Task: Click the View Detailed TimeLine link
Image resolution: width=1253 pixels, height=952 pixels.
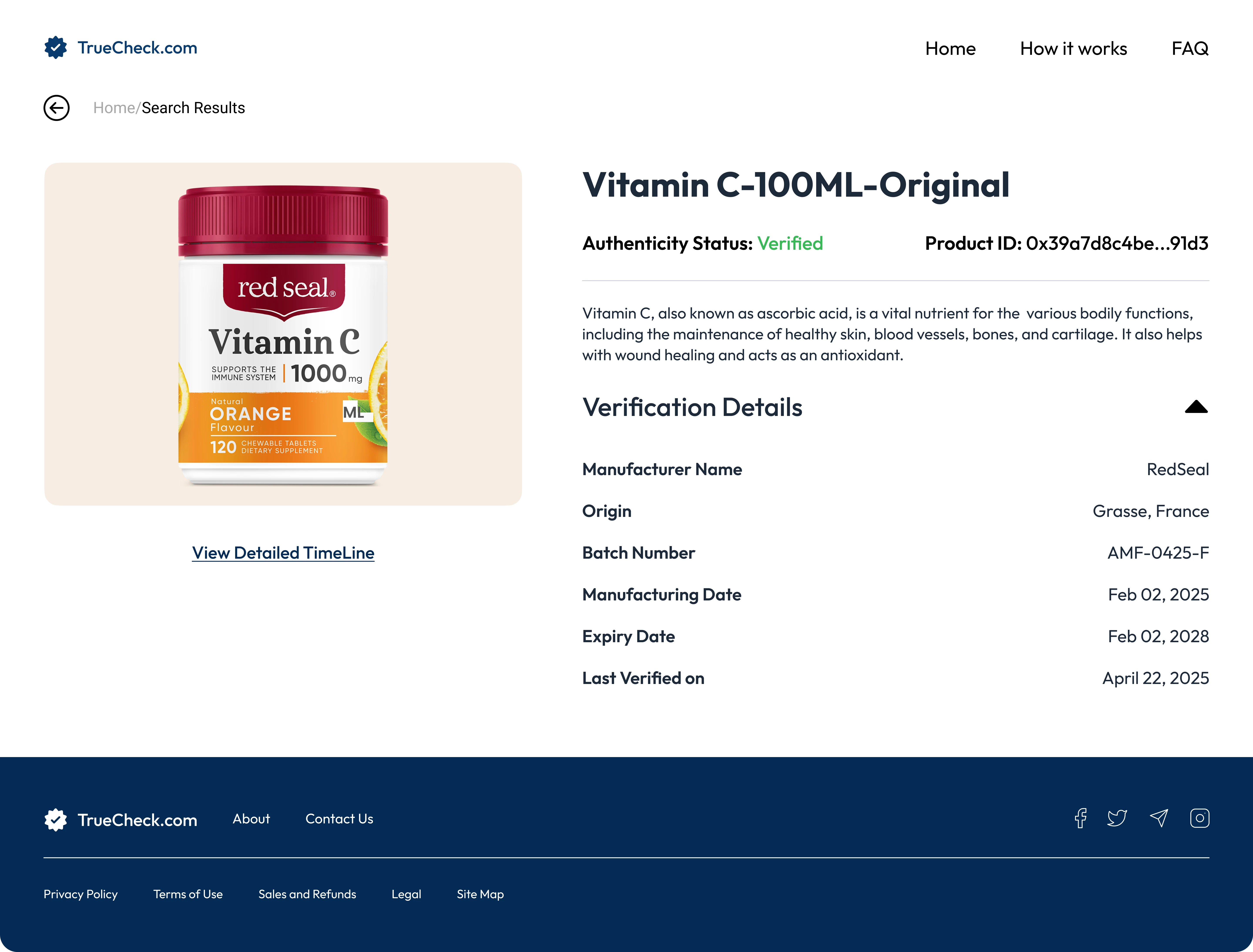Action: (x=283, y=553)
